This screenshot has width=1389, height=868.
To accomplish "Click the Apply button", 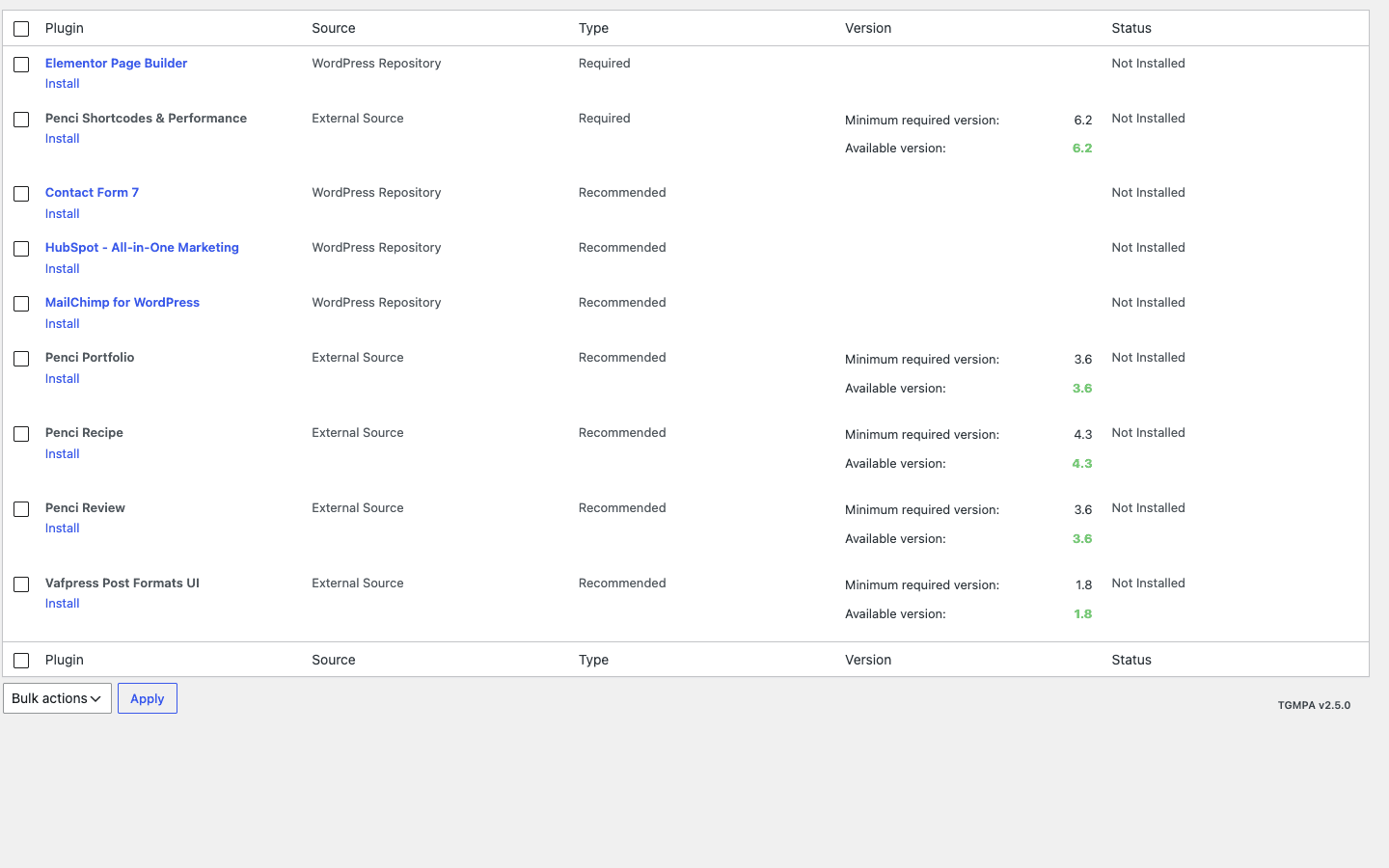I will [148, 698].
